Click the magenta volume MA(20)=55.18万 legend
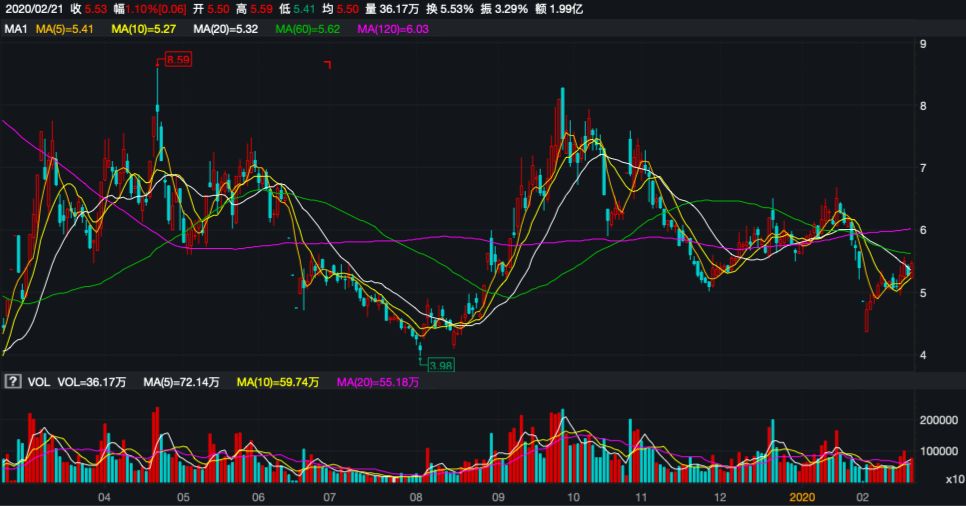This screenshot has height=506, width=966. point(378,382)
